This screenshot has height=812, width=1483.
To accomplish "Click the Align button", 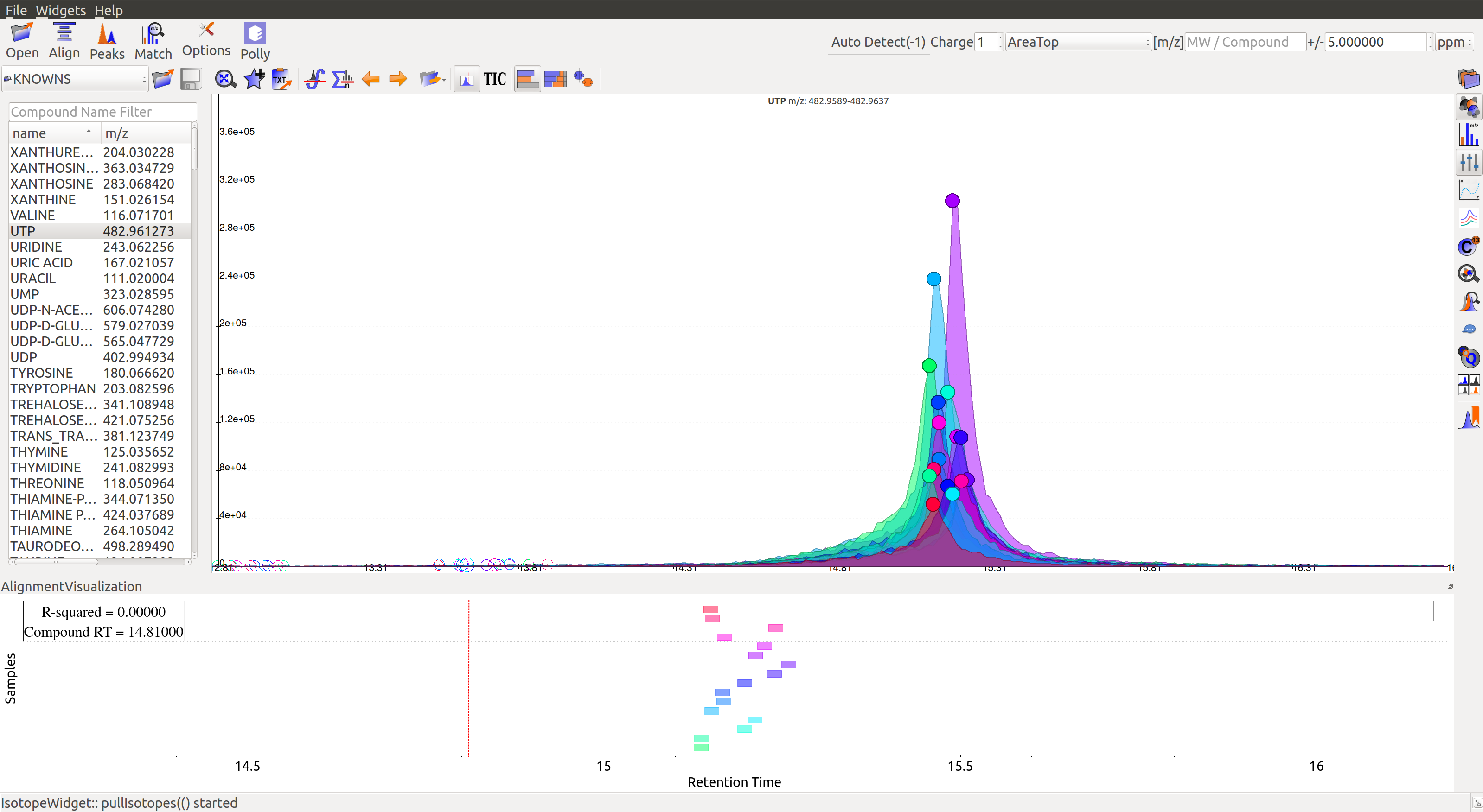I will pos(64,41).
